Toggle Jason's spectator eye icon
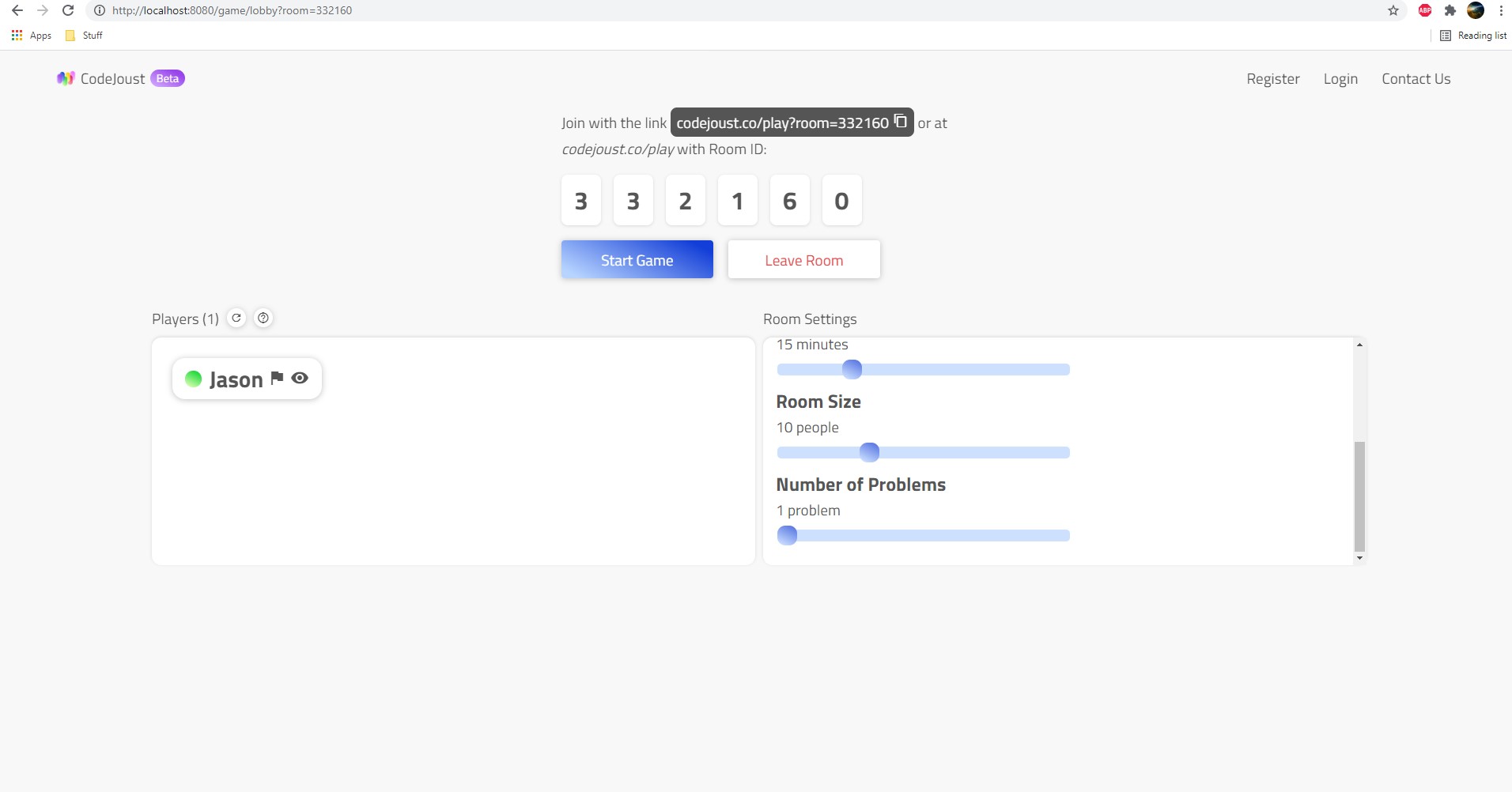 [x=300, y=378]
